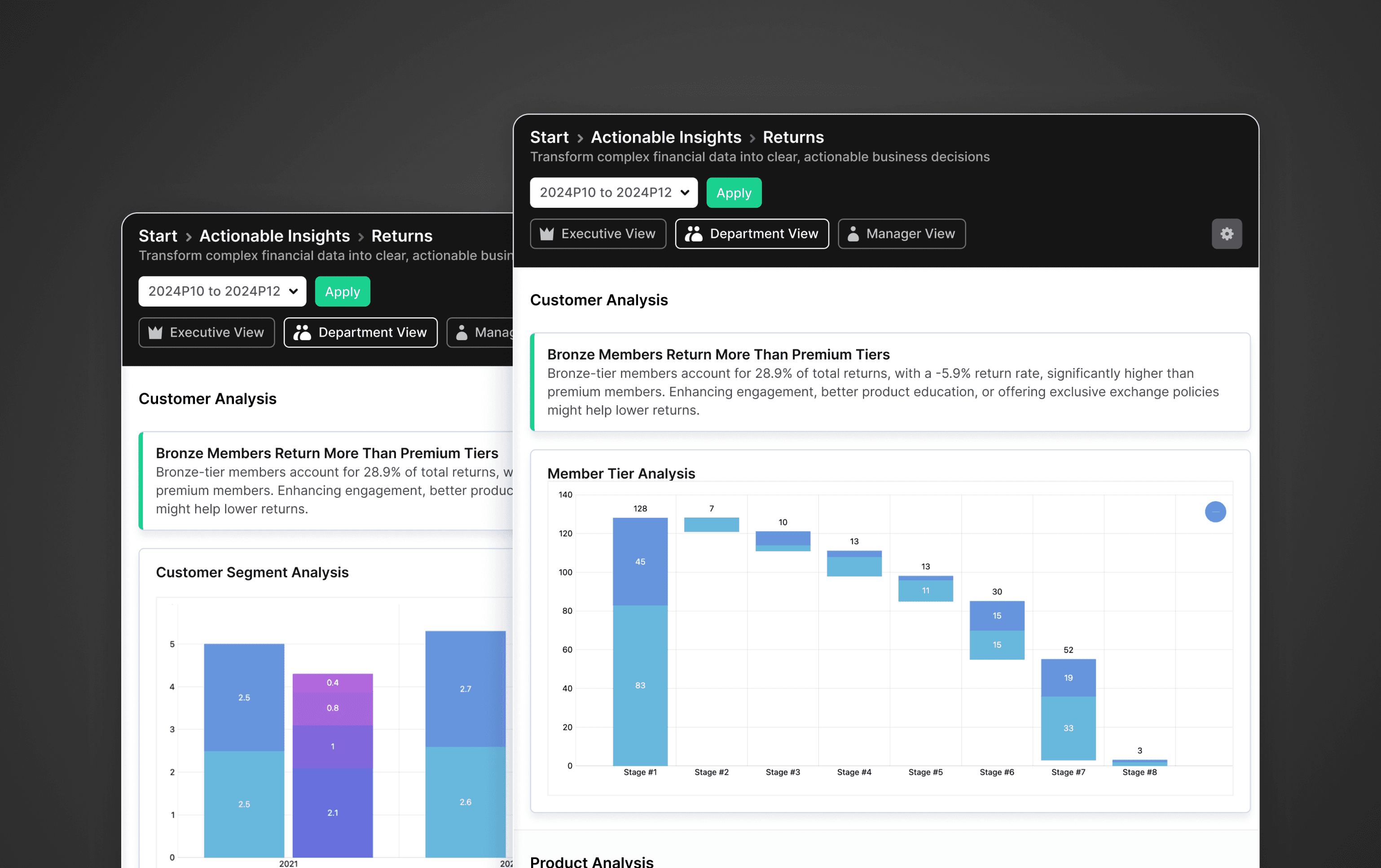The width and height of the screenshot is (1381, 868).
Task: Go to Actionable Insights breadcrumb in front window
Action: pyautogui.click(x=666, y=138)
